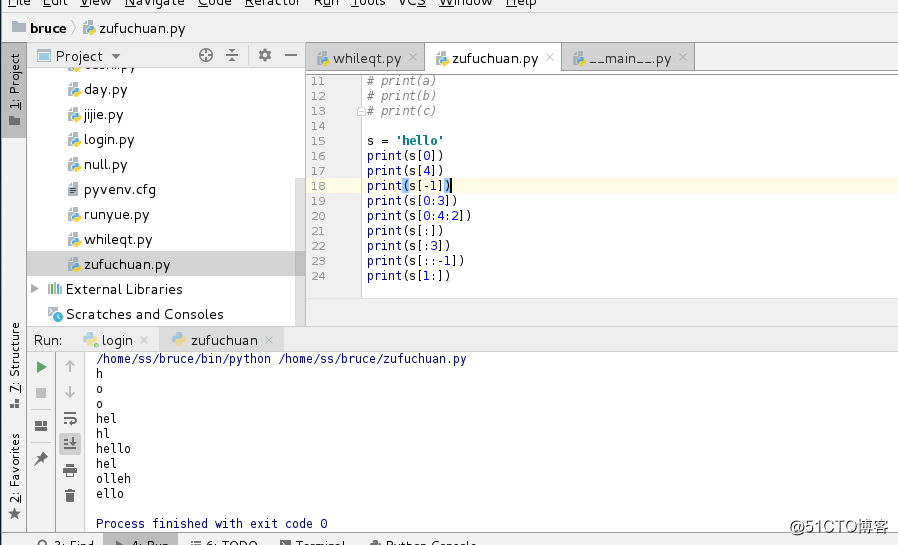Switch to zufuchuan run tab
Viewport: 898px width, 545px height.
click(224, 341)
